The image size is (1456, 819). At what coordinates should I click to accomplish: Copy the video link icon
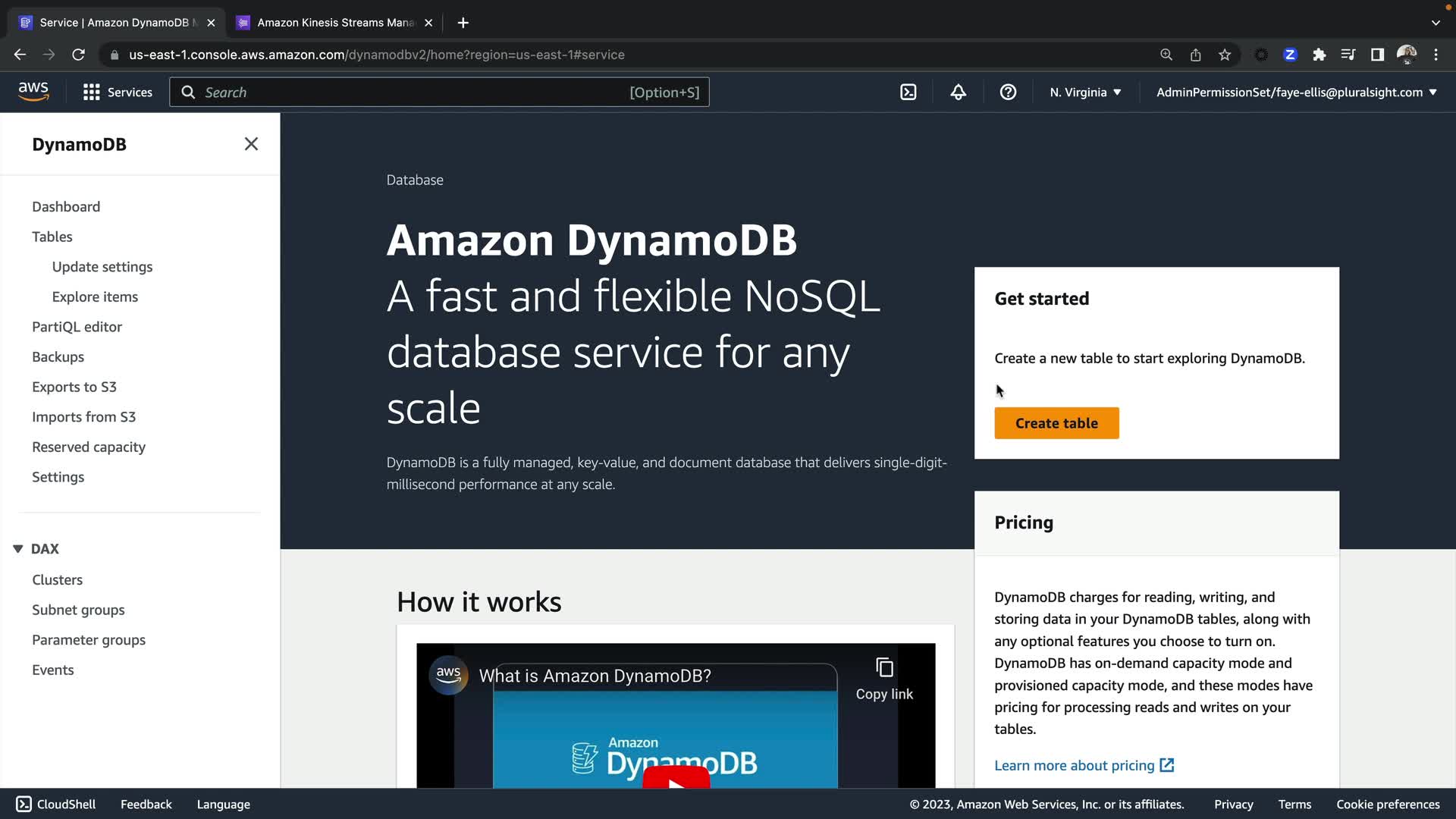click(x=884, y=668)
